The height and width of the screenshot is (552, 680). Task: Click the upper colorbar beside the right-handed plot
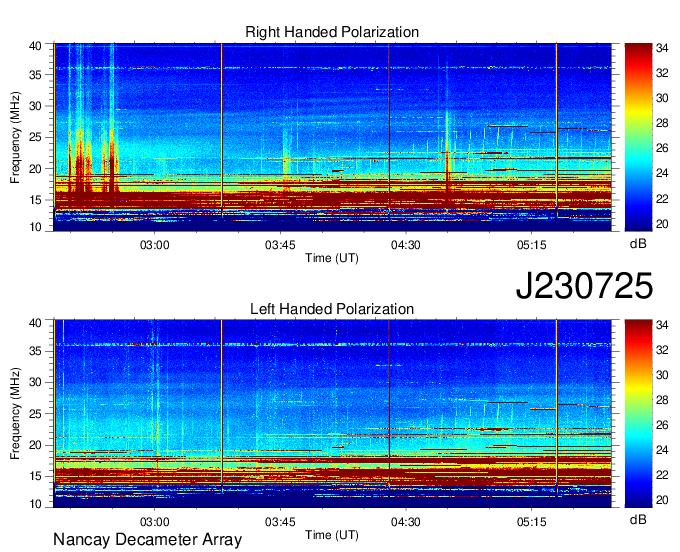pos(638,137)
